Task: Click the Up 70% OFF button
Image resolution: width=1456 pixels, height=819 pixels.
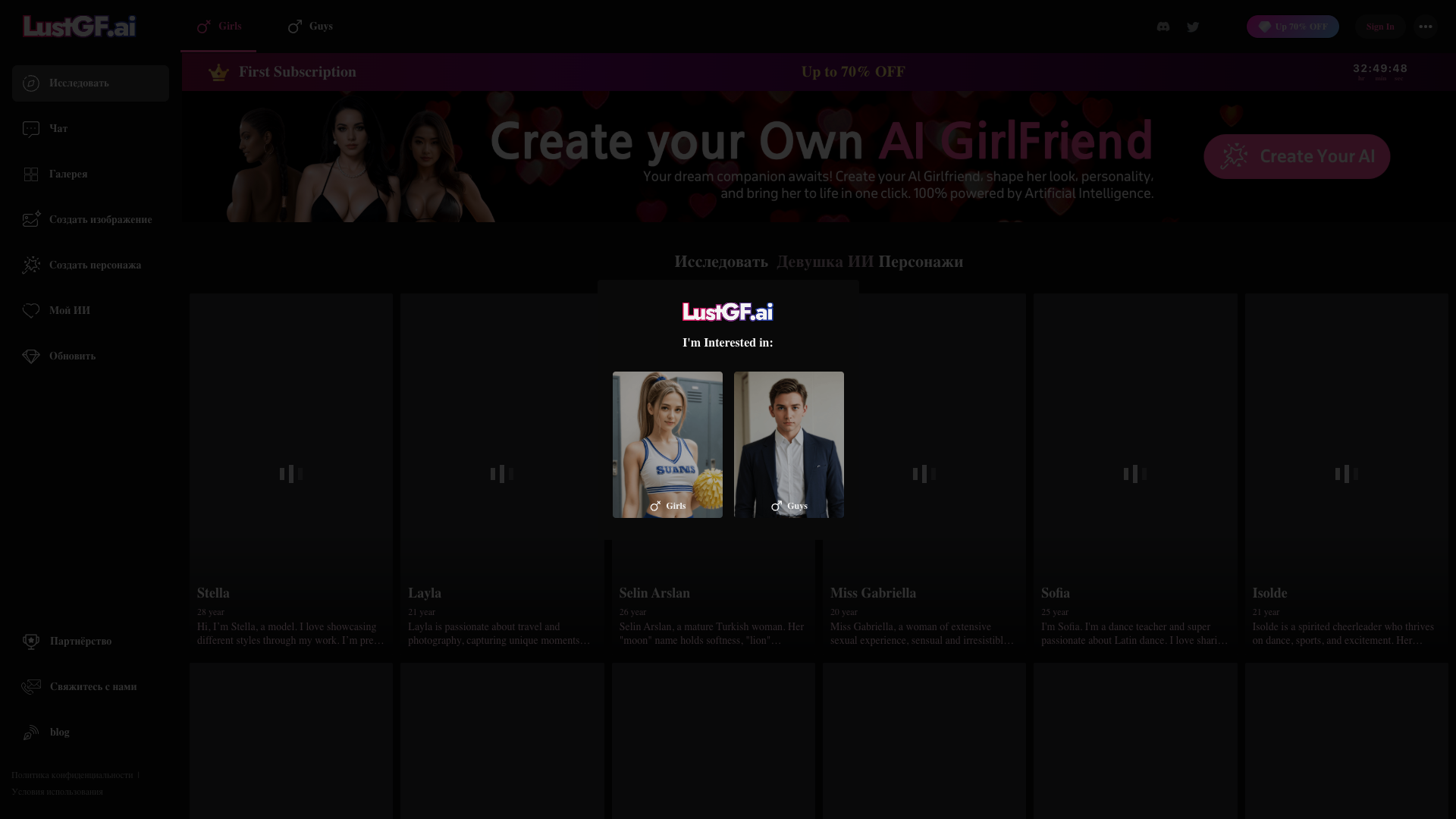Action: tap(1293, 27)
